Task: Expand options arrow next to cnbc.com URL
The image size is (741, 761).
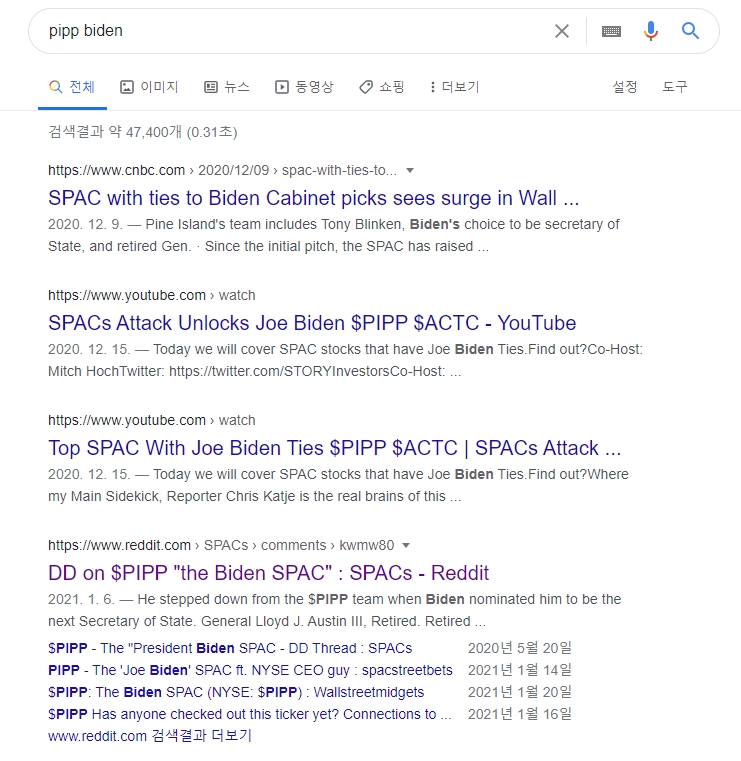Action: pyautogui.click(x=410, y=170)
